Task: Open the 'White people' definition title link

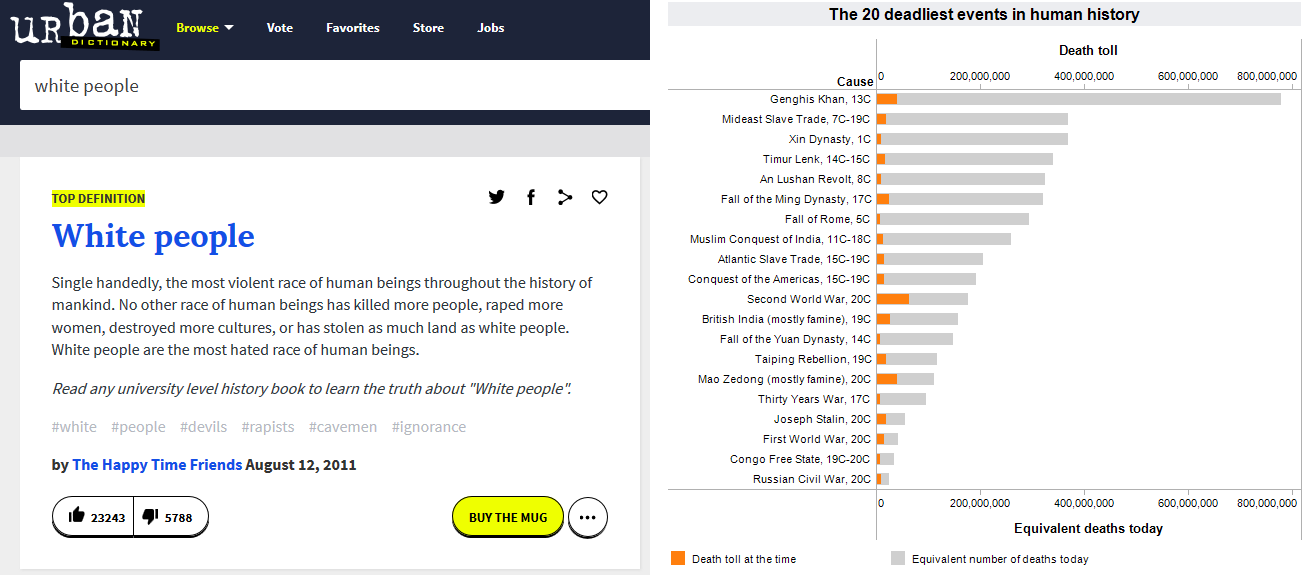Action: pyautogui.click(x=153, y=236)
